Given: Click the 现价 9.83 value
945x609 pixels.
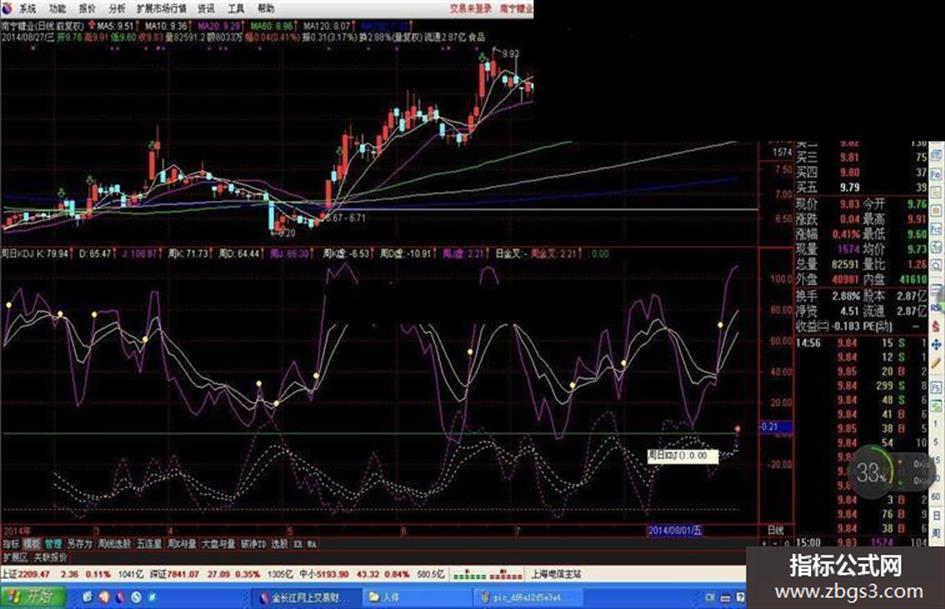Looking at the screenshot, I should [849, 204].
